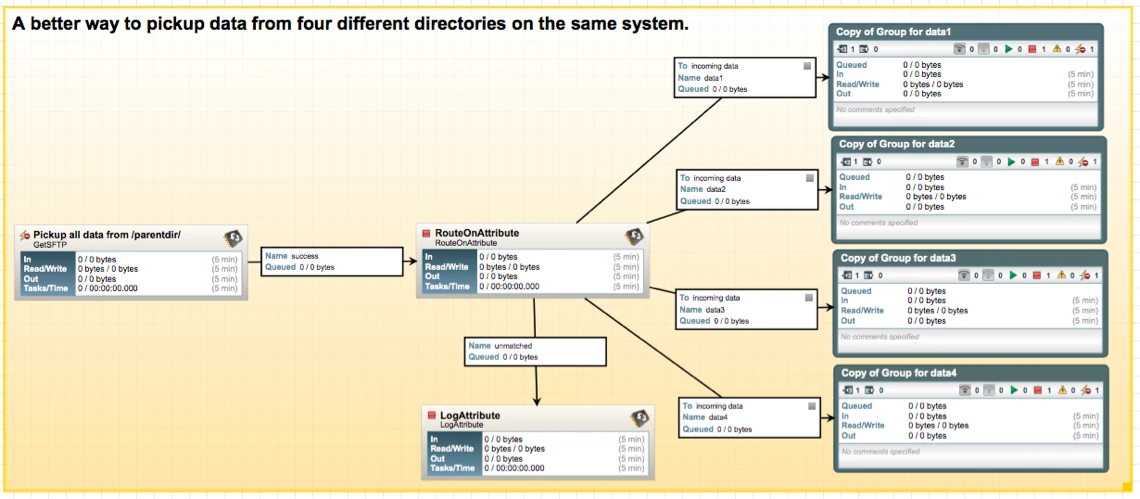Click the bold LogAttribute processor name
This screenshot has height=499, width=1140.
[x=470, y=415]
